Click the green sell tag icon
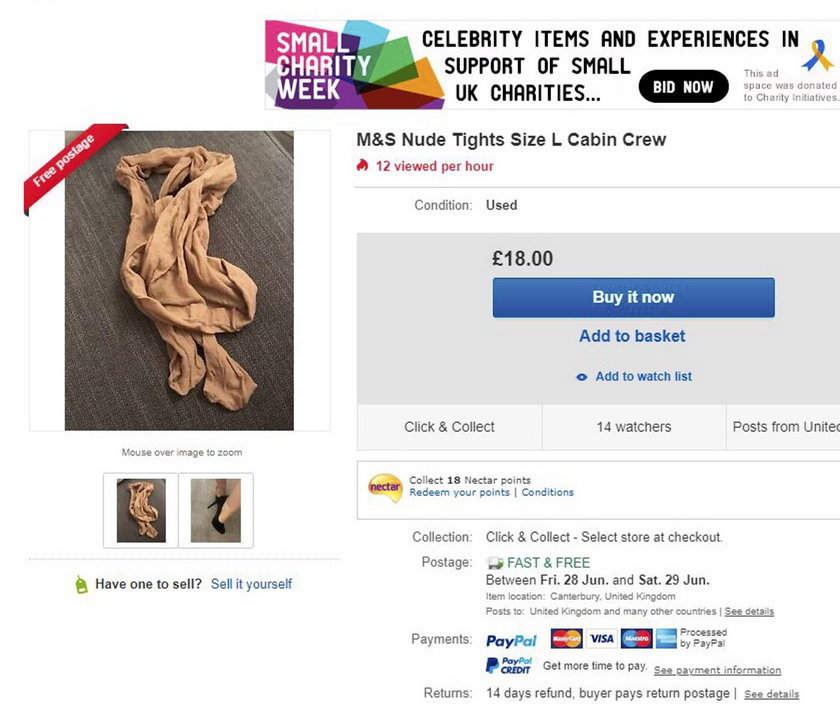The width and height of the screenshot is (840, 726). (81, 584)
